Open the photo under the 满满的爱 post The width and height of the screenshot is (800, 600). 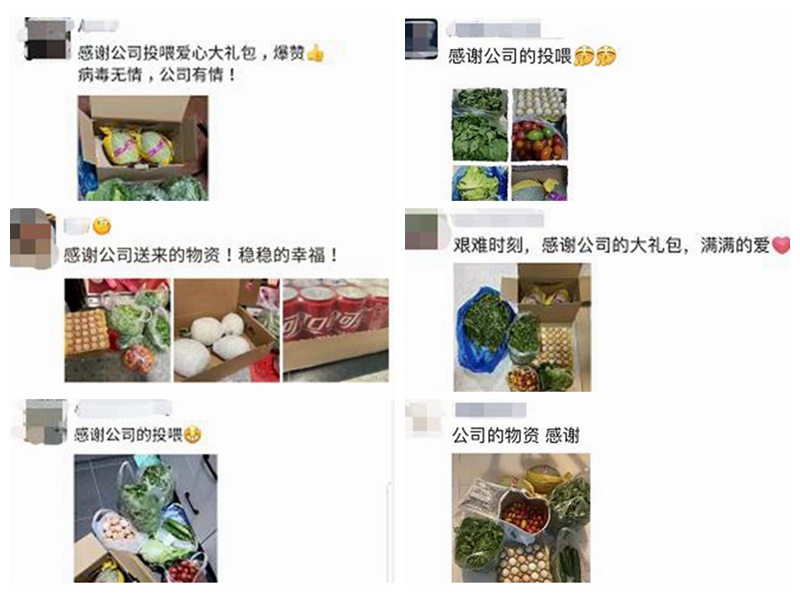(522, 327)
